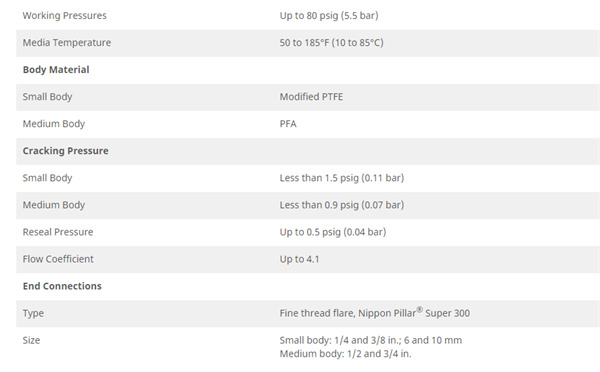Click the Reseal Pressure label

coord(58,232)
